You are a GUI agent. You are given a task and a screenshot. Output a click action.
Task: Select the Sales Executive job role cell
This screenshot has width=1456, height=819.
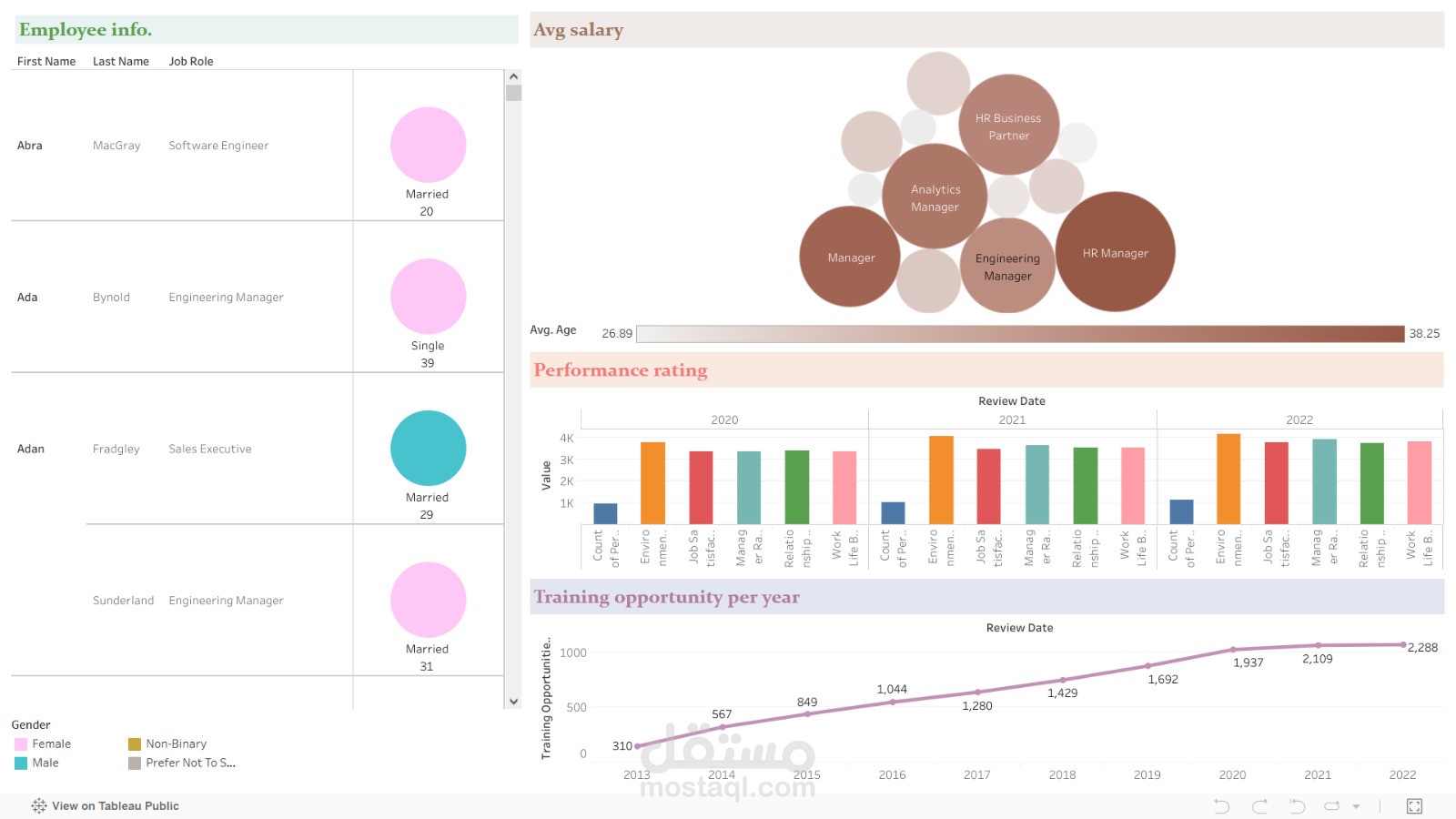click(210, 449)
